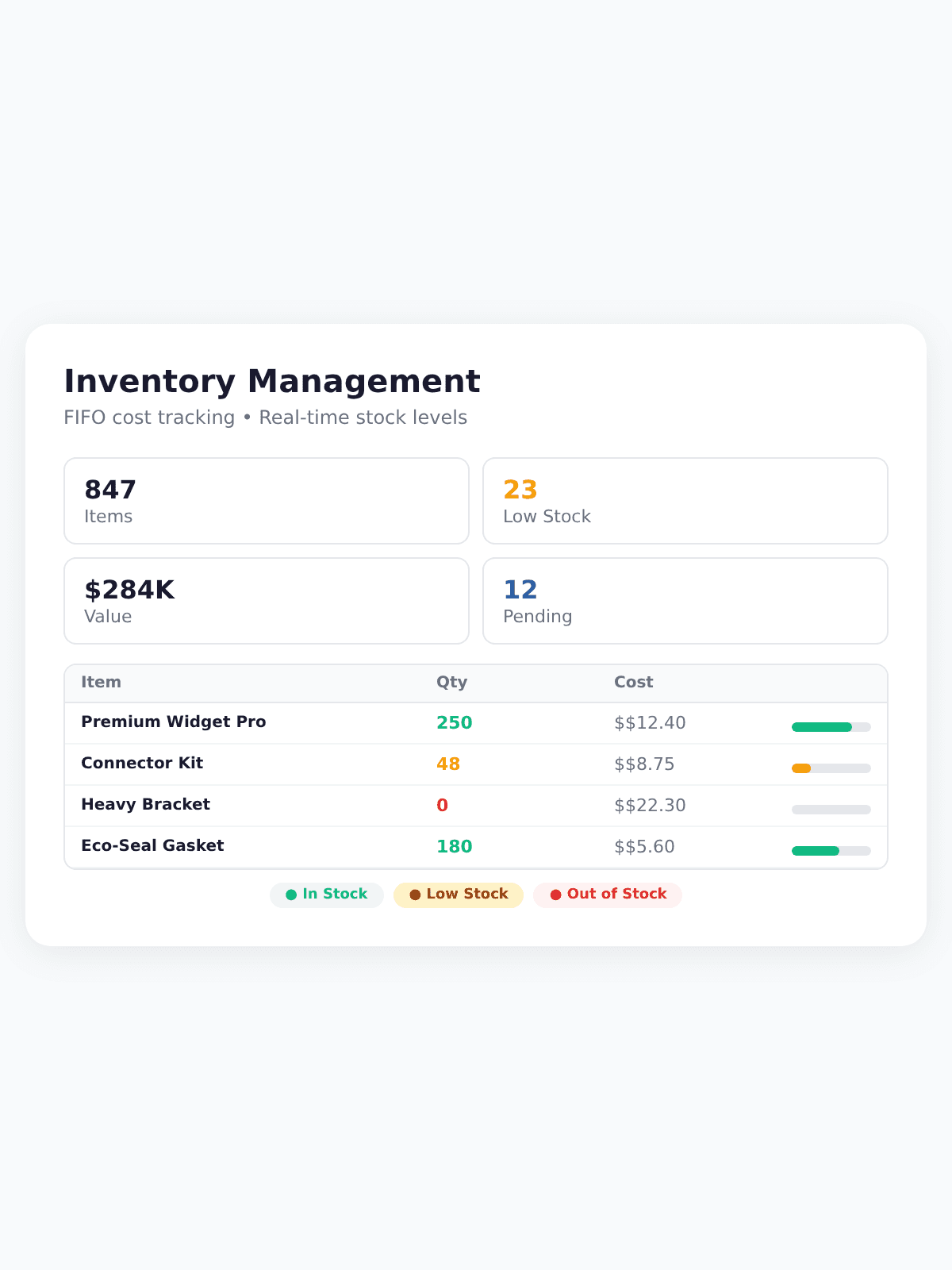Click the quantity 48 value
The width and height of the screenshot is (952, 1270).
448,764
